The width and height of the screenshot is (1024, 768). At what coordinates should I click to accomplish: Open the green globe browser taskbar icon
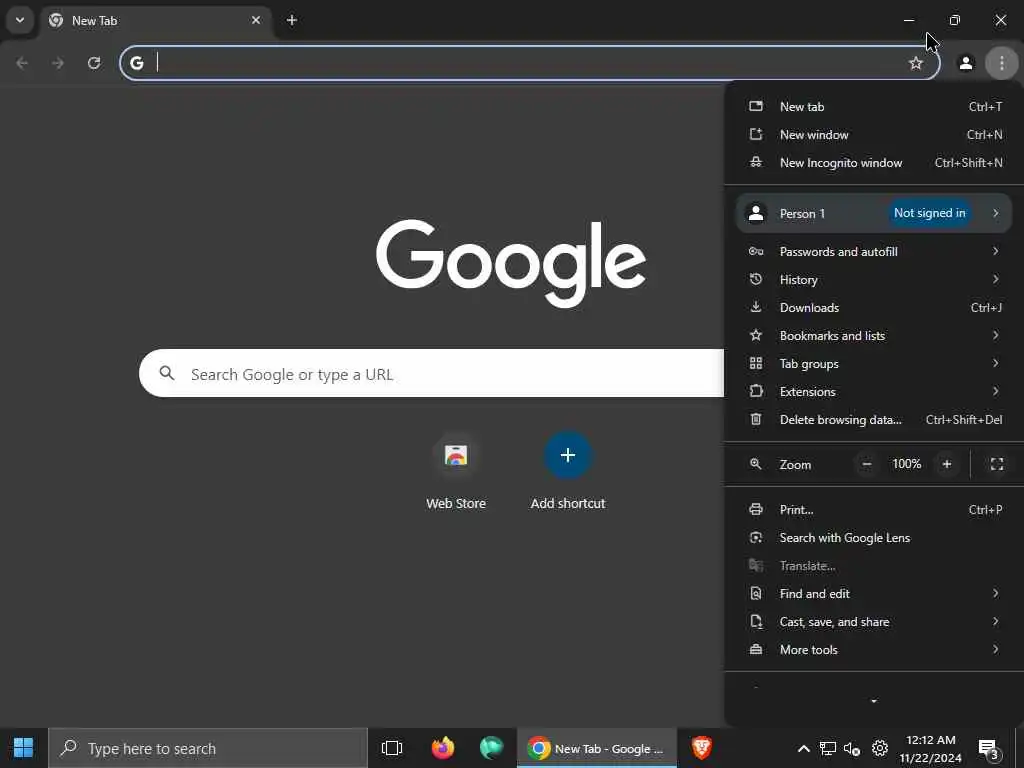(491, 748)
